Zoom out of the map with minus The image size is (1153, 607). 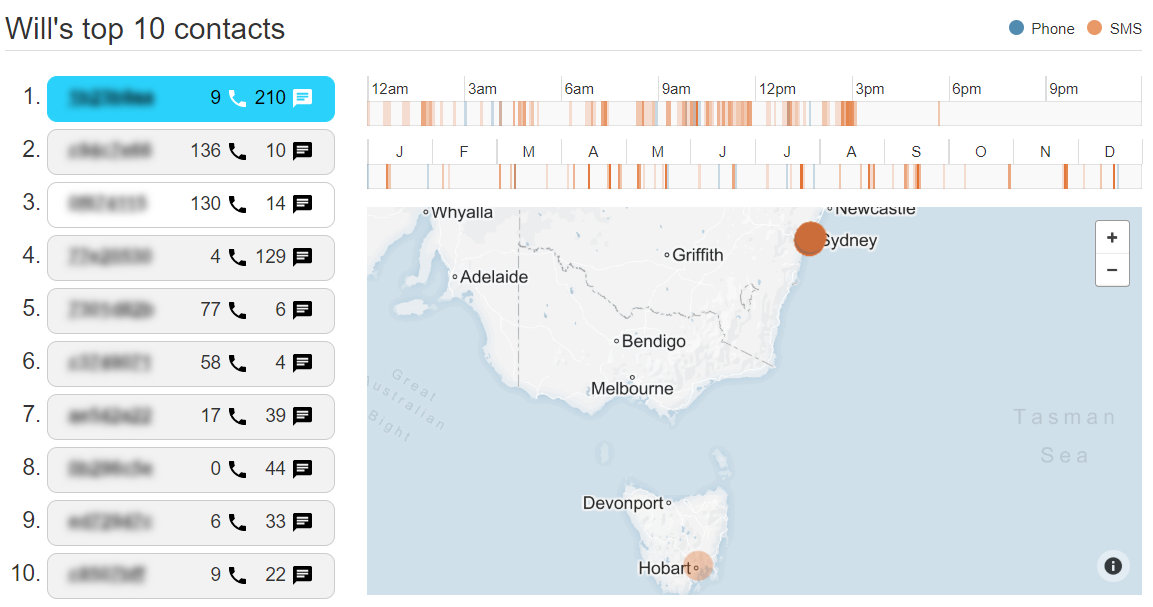pos(1112,270)
